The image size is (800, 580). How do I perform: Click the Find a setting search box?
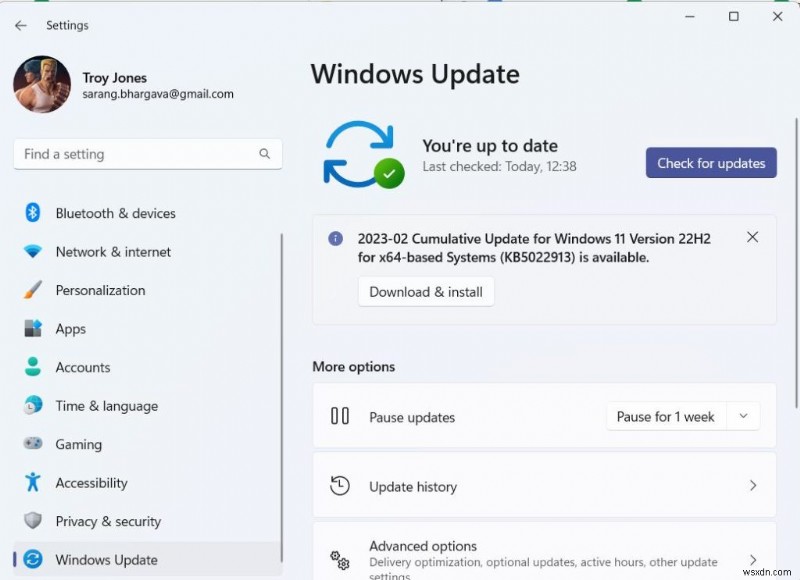click(147, 154)
